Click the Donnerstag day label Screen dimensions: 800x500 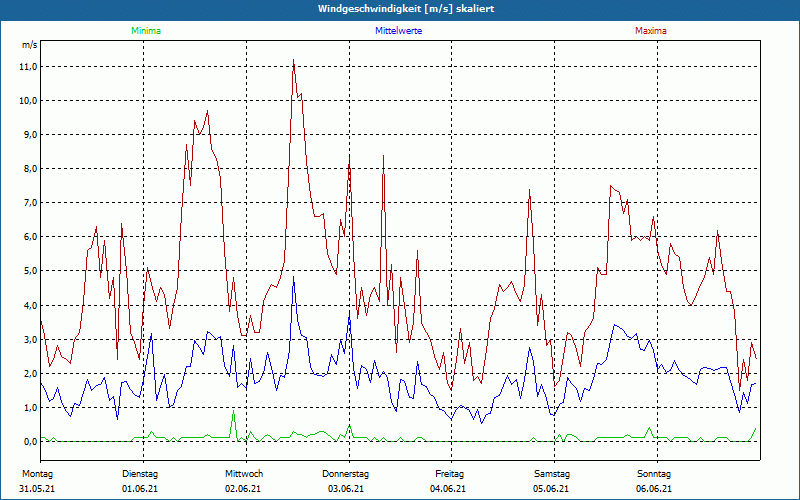click(345, 474)
